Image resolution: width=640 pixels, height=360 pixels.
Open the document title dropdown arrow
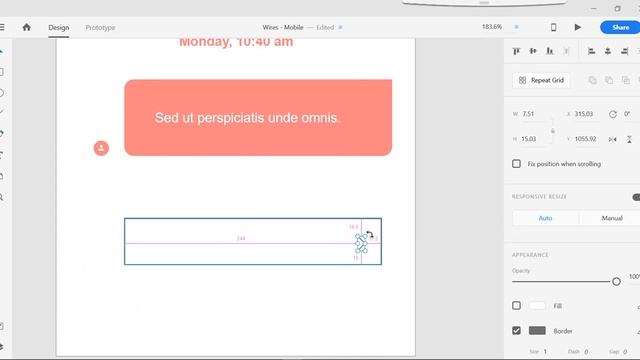point(340,27)
